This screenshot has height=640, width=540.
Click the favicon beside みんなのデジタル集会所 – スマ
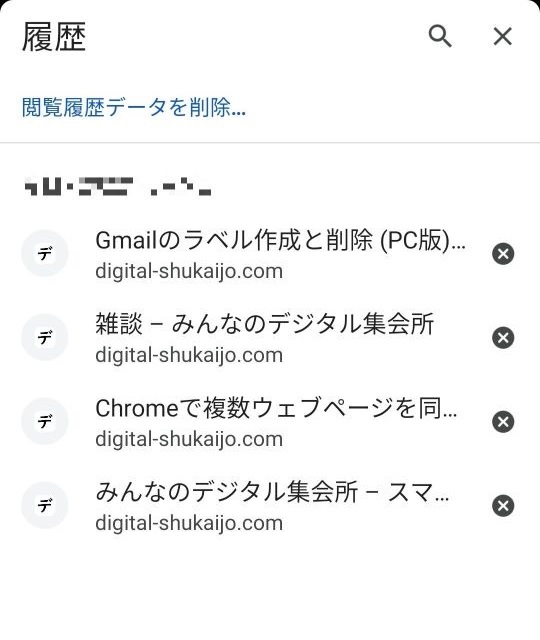point(44,505)
